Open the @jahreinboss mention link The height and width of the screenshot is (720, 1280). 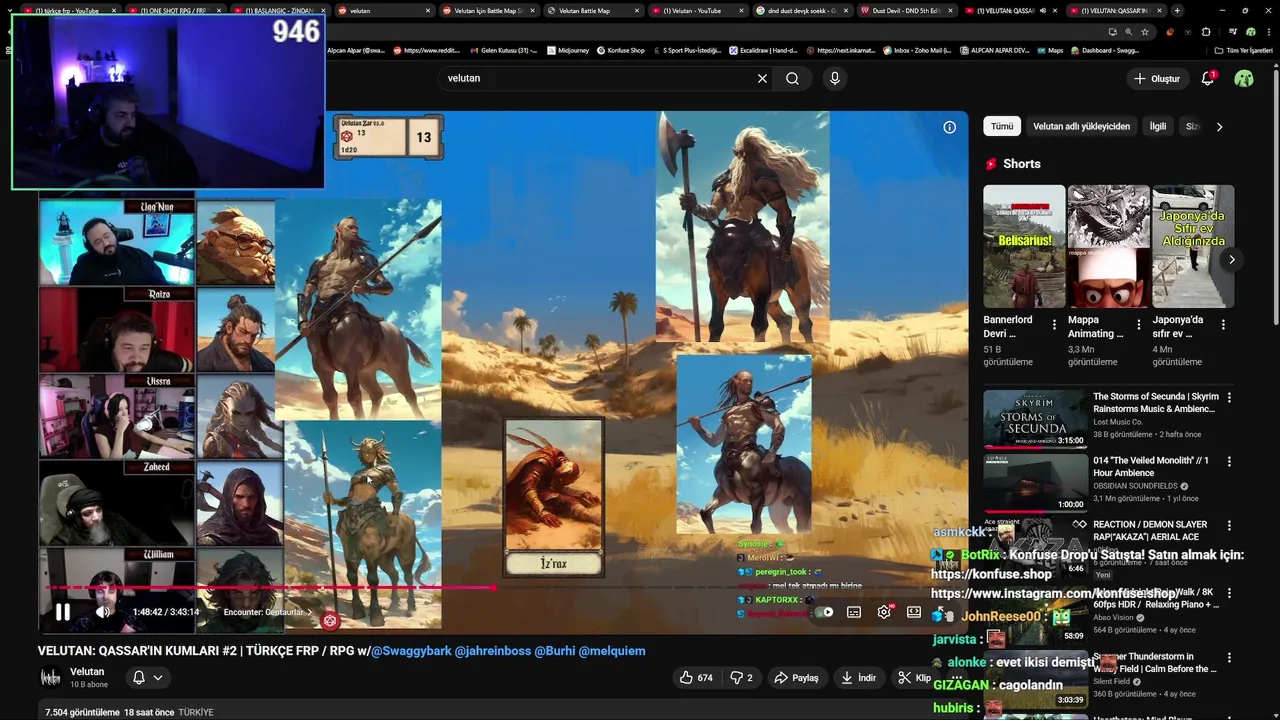coord(493,650)
